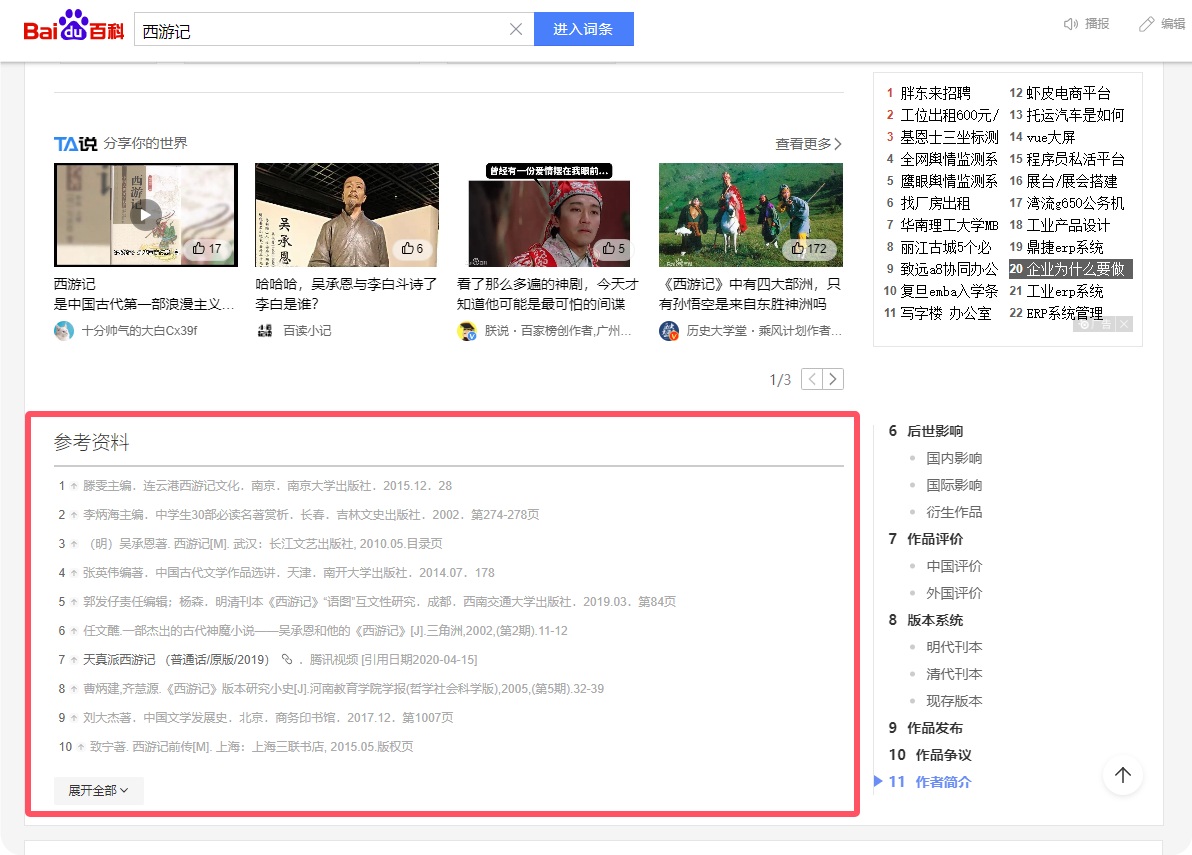Open reference link 天真派西游记
The width and height of the screenshot is (1192, 855).
[x=176, y=660]
